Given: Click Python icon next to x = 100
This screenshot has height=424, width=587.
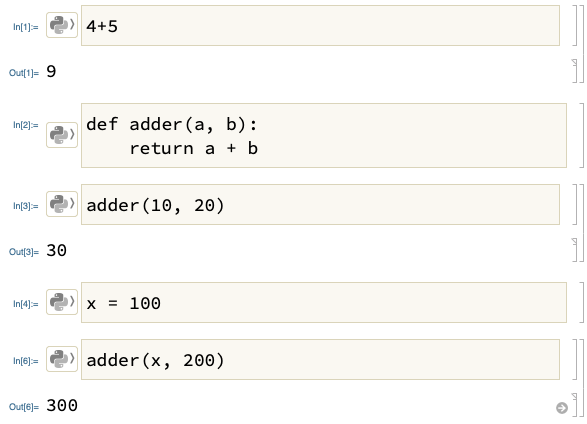Looking at the screenshot, I should point(62,302).
